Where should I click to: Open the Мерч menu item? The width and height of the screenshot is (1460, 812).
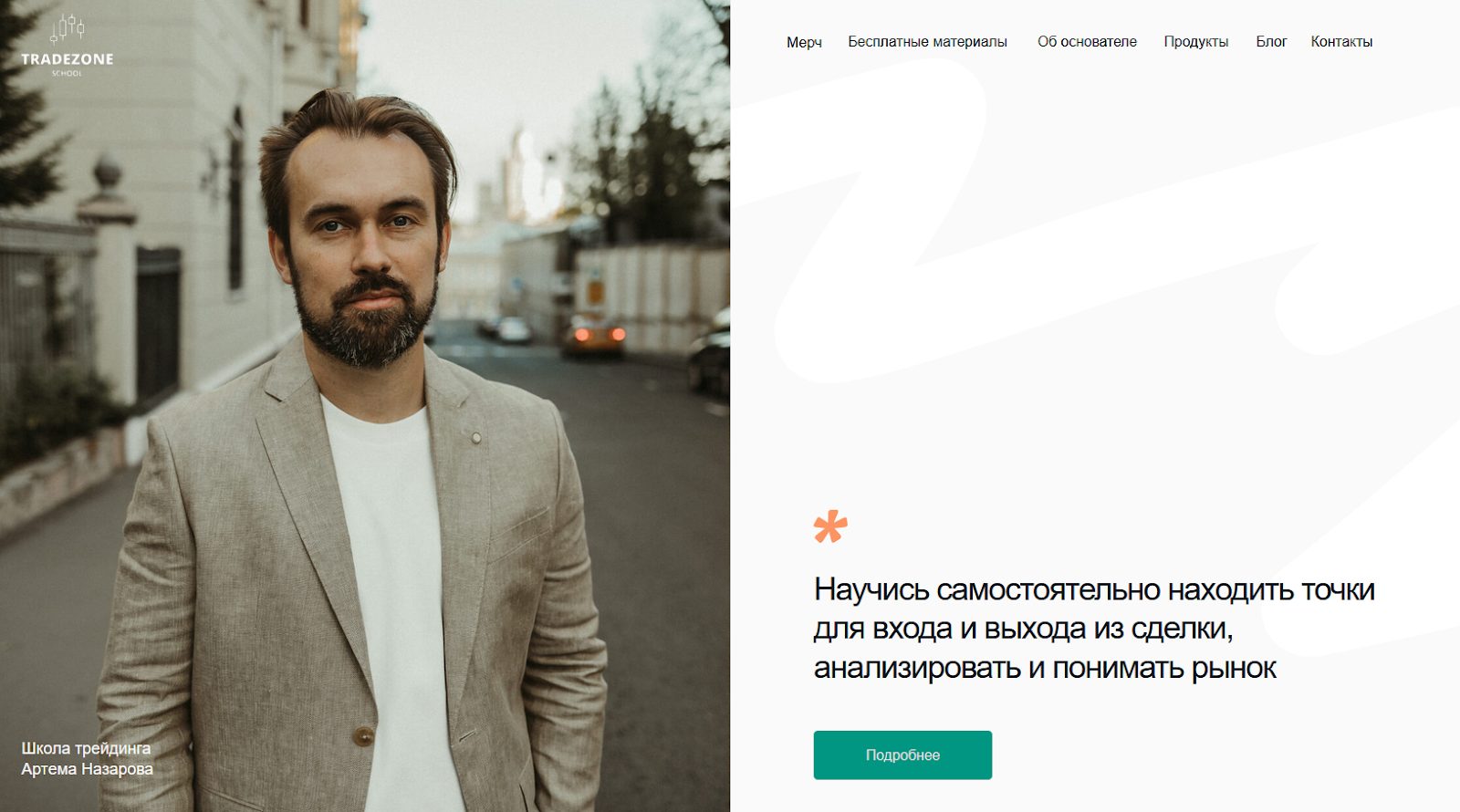point(804,42)
